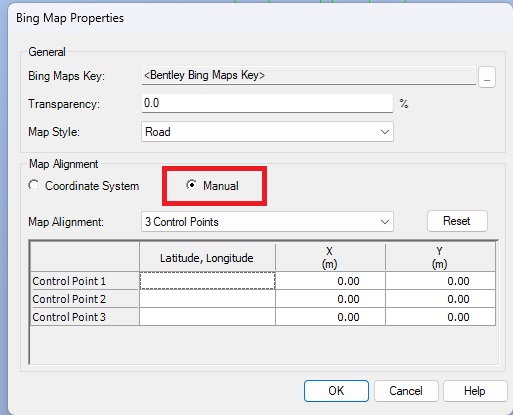Click Control Point 2 Y value cell
Image resolution: width=513 pixels, height=415 pixels.
[440, 299]
